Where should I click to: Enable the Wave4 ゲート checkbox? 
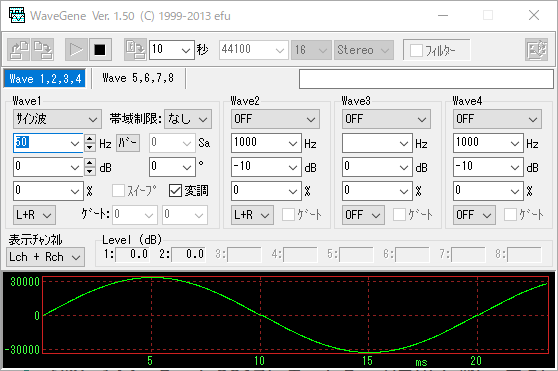[510, 214]
